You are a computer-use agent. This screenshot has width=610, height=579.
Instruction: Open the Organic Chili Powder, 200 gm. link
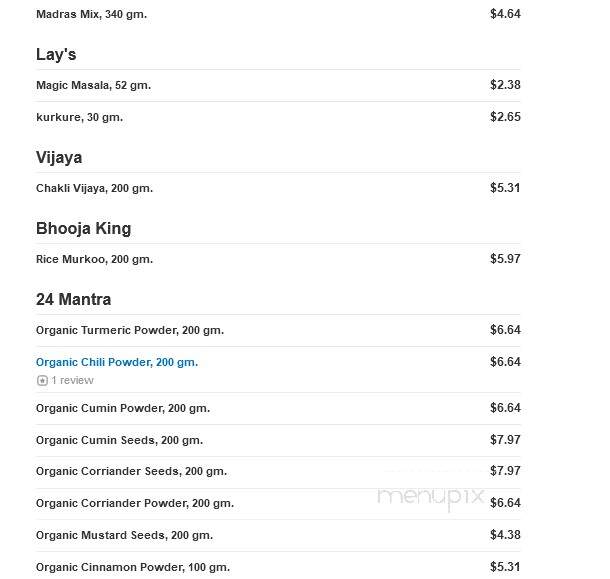click(x=117, y=362)
